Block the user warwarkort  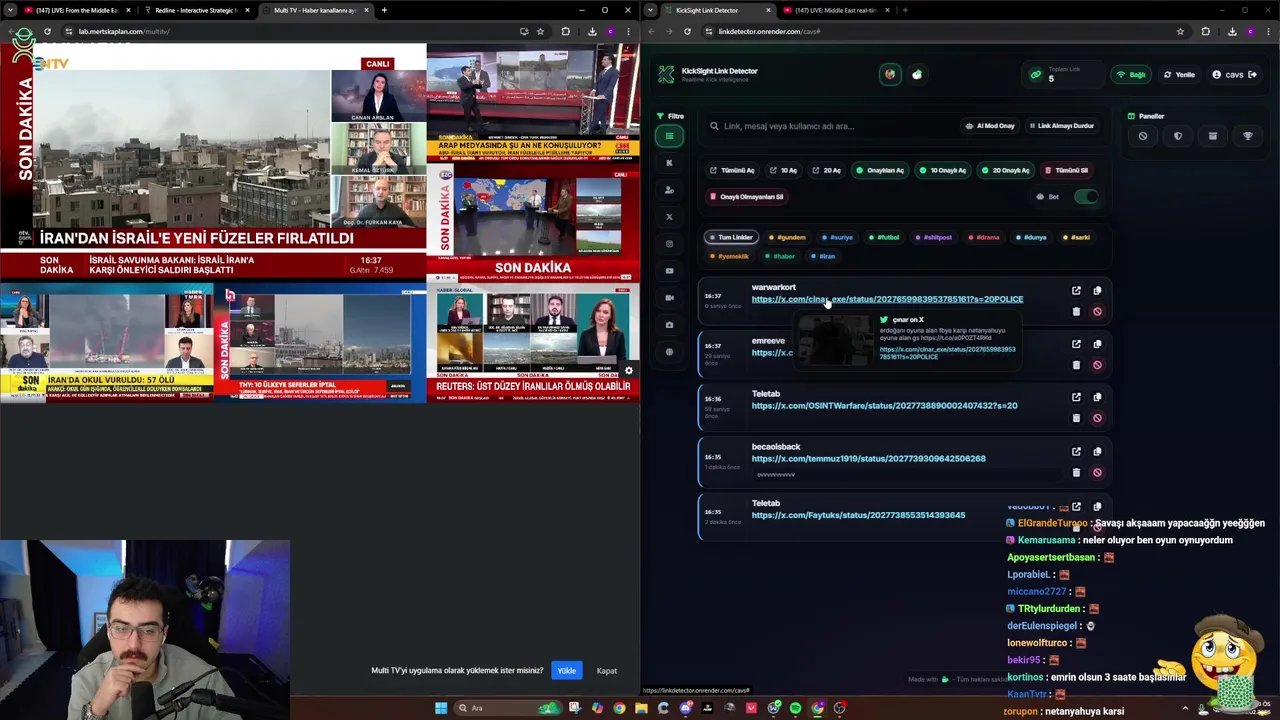(1097, 312)
